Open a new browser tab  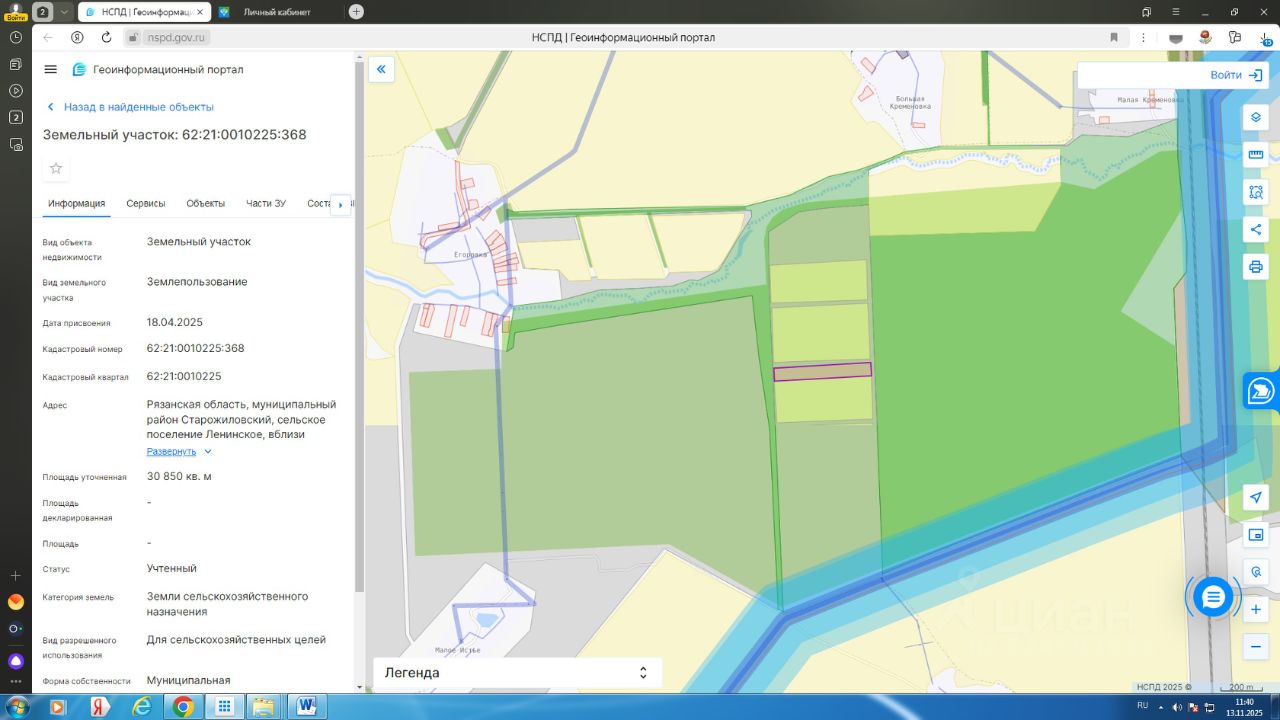356,12
